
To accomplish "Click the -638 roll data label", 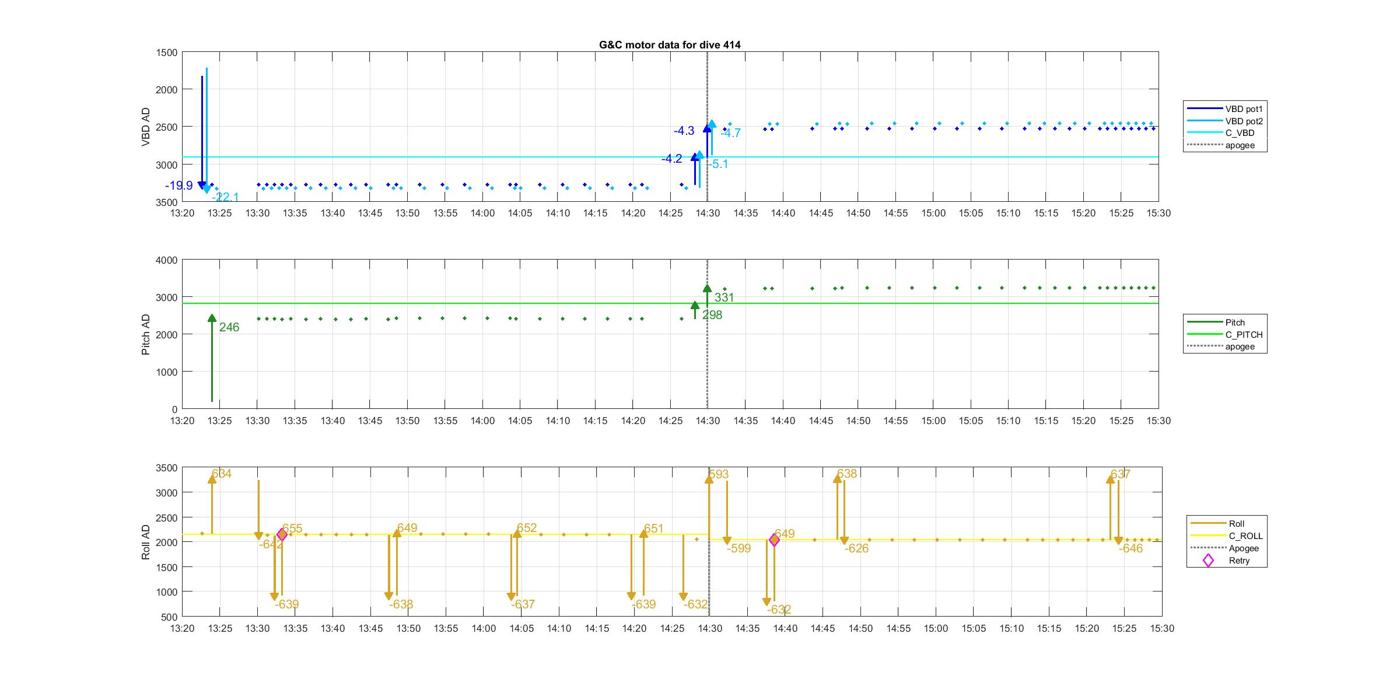I will [400, 604].
